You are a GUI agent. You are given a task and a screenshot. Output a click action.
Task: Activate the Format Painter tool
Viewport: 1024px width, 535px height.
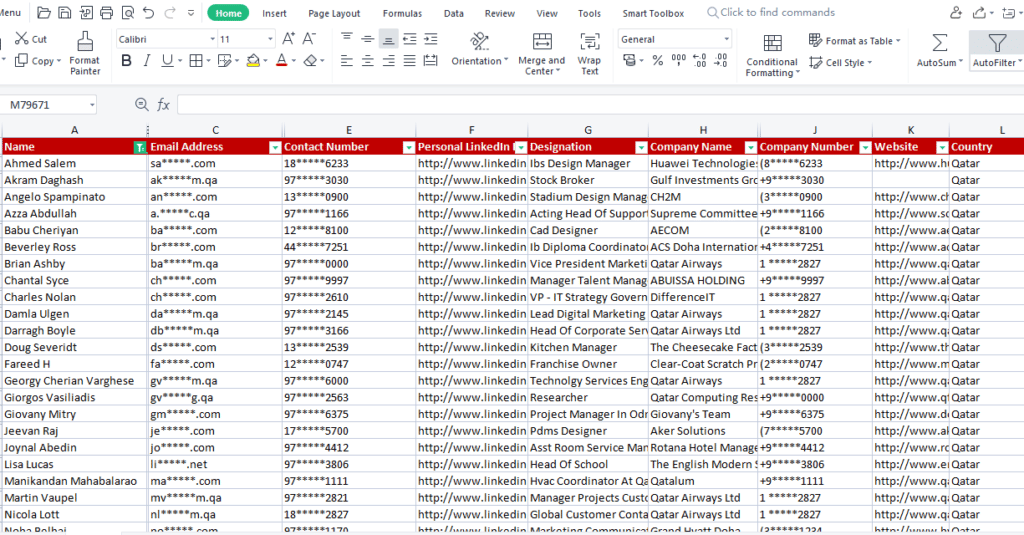85,53
